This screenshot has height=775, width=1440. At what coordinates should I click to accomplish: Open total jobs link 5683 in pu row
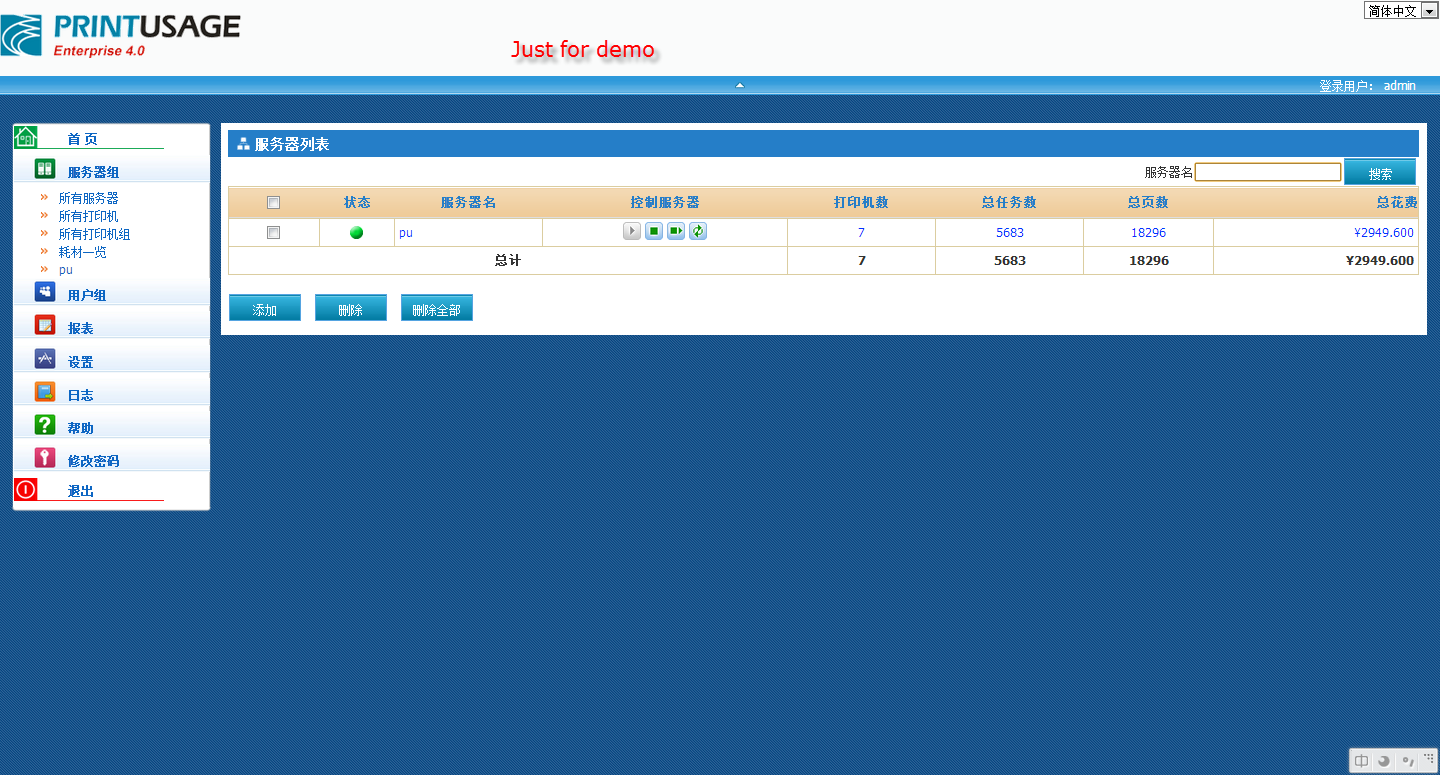(1010, 233)
